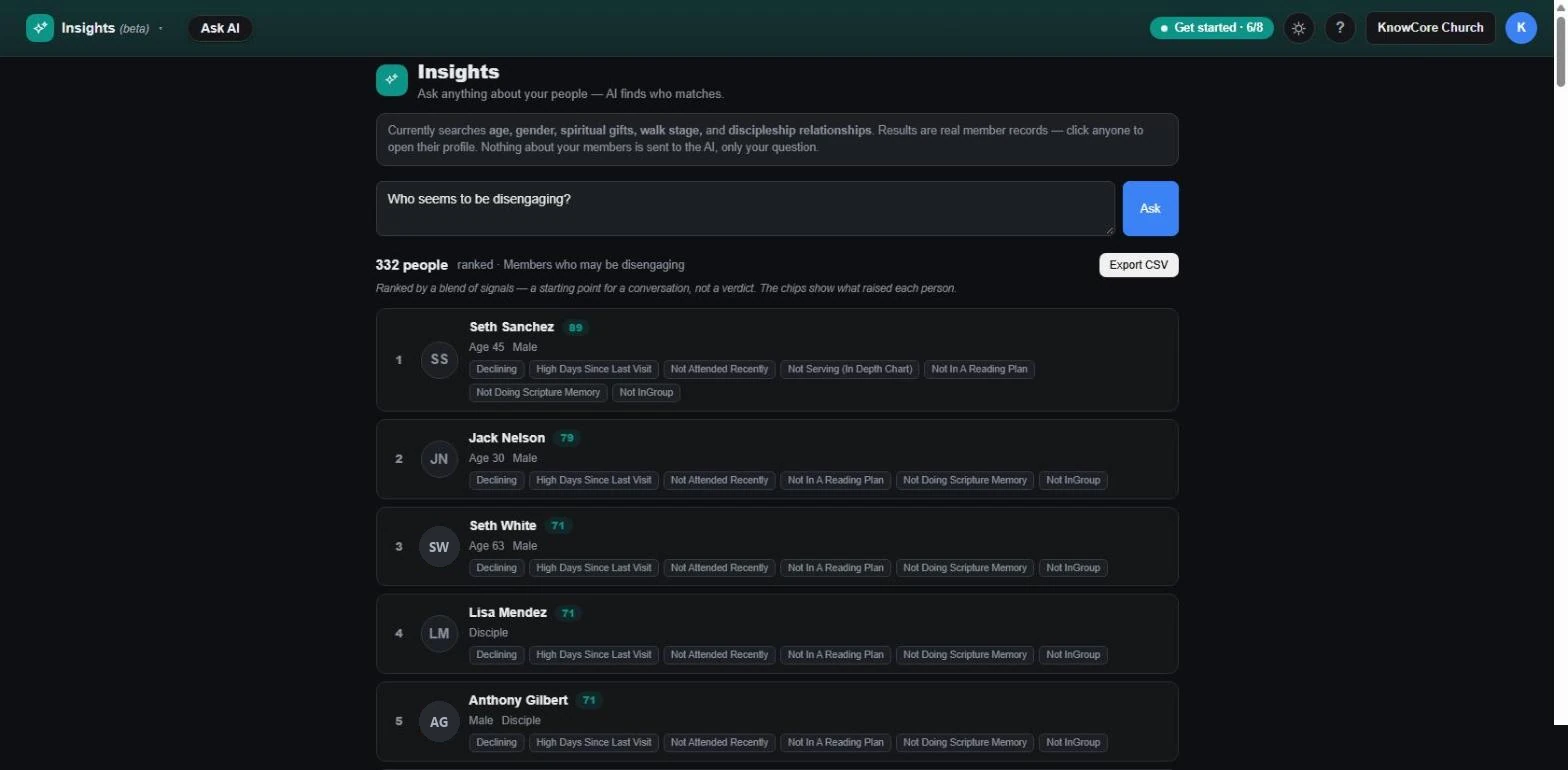The height and width of the screenshot is (770, 1568).
Task: Open Seth White's profile name
Action: 503,525
